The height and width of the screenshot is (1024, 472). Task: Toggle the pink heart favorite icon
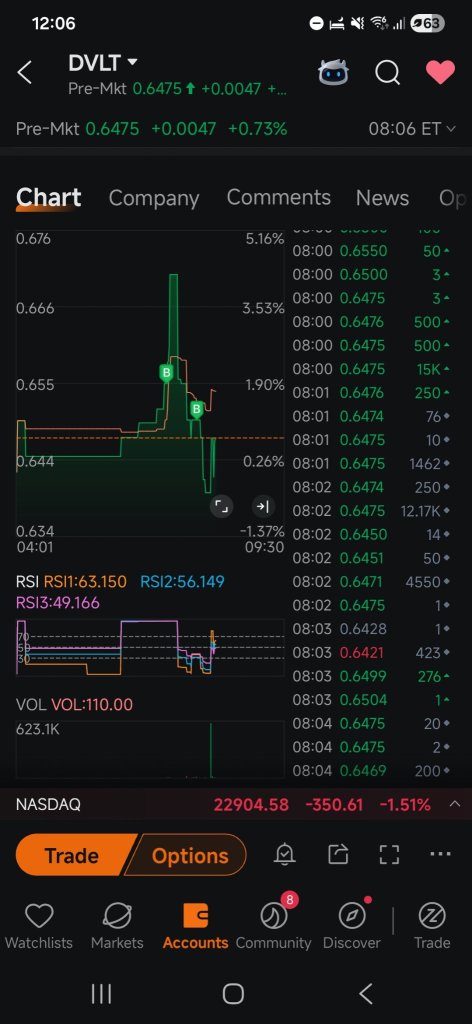coord(440,72)
